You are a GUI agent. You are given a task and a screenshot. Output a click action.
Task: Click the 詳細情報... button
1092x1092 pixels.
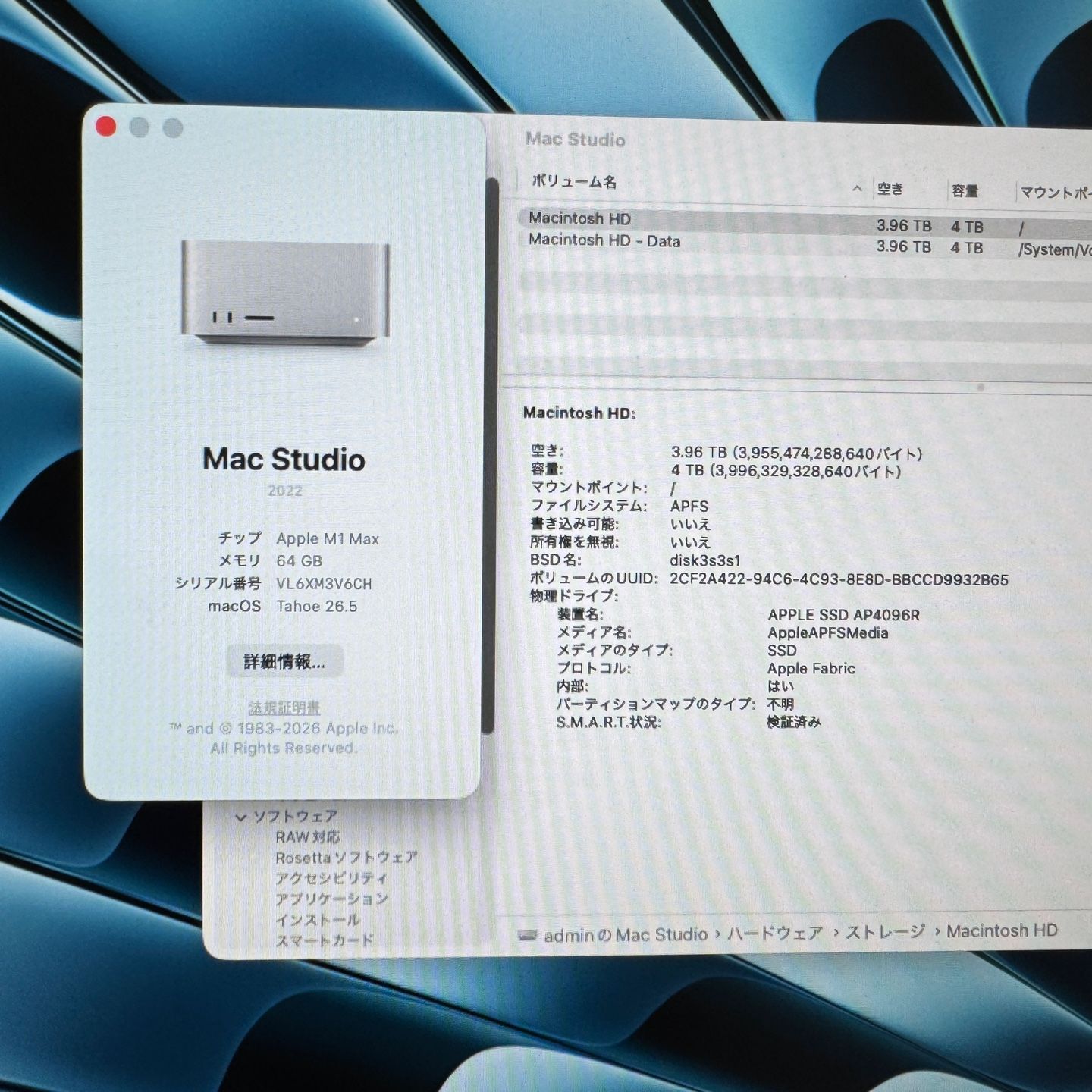[x=285, y=661]
